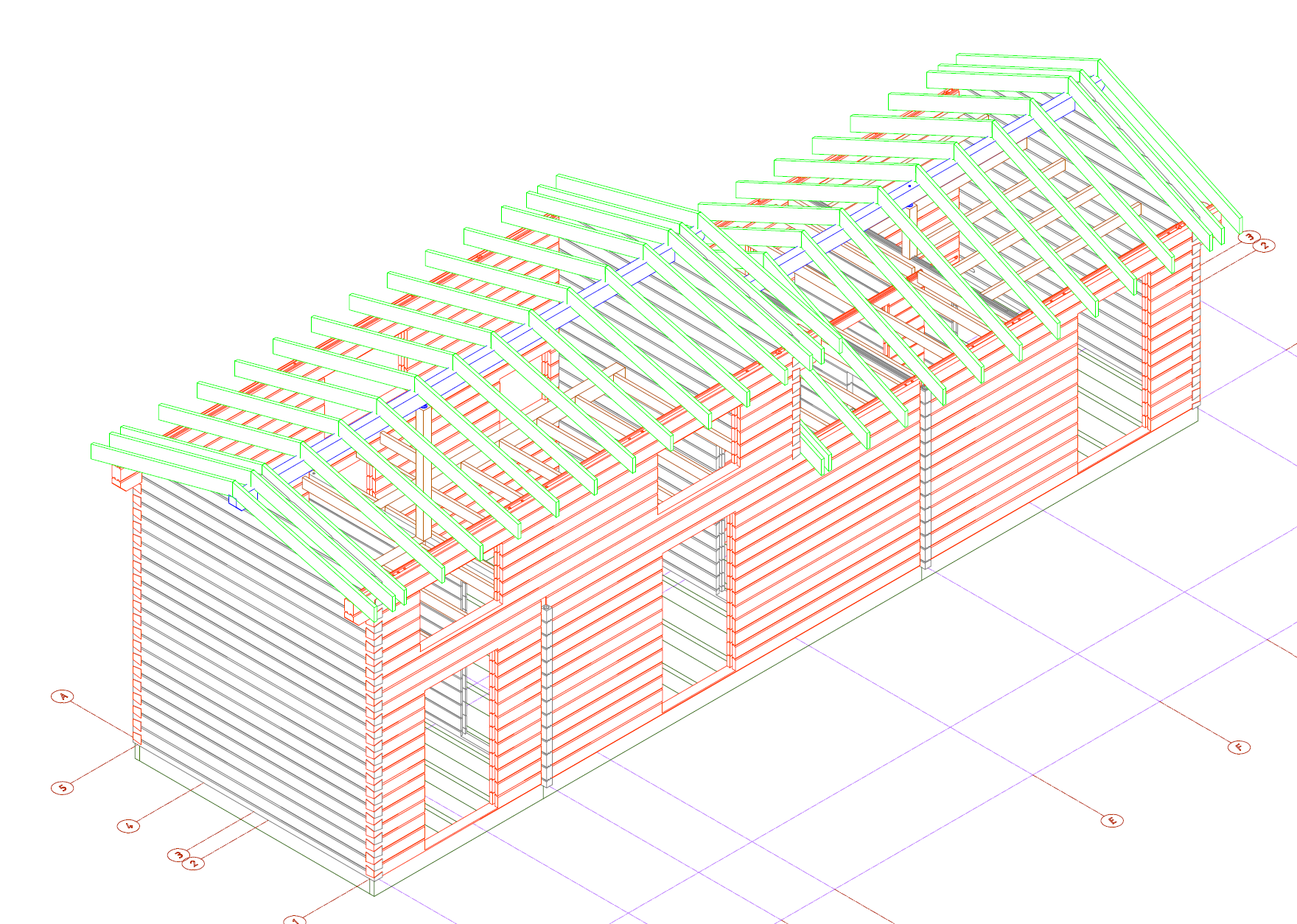Screen dimensions: 1297x924
Task: Click the gray log gable end wall
Action: (x=251, y=663)
